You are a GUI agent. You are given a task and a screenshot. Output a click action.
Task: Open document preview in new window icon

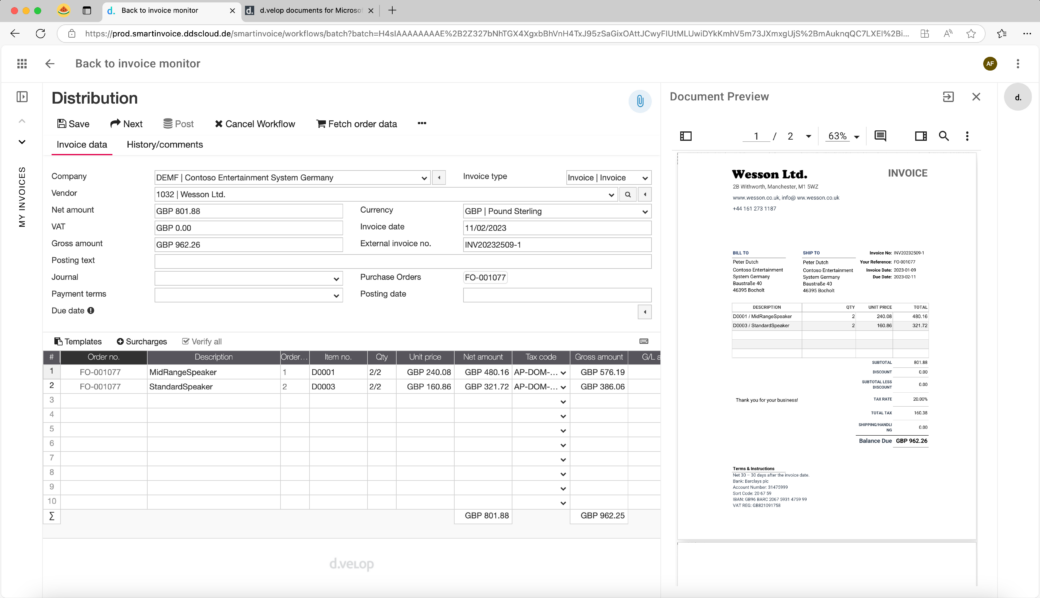pyautogui.click(x=948, y=97)
